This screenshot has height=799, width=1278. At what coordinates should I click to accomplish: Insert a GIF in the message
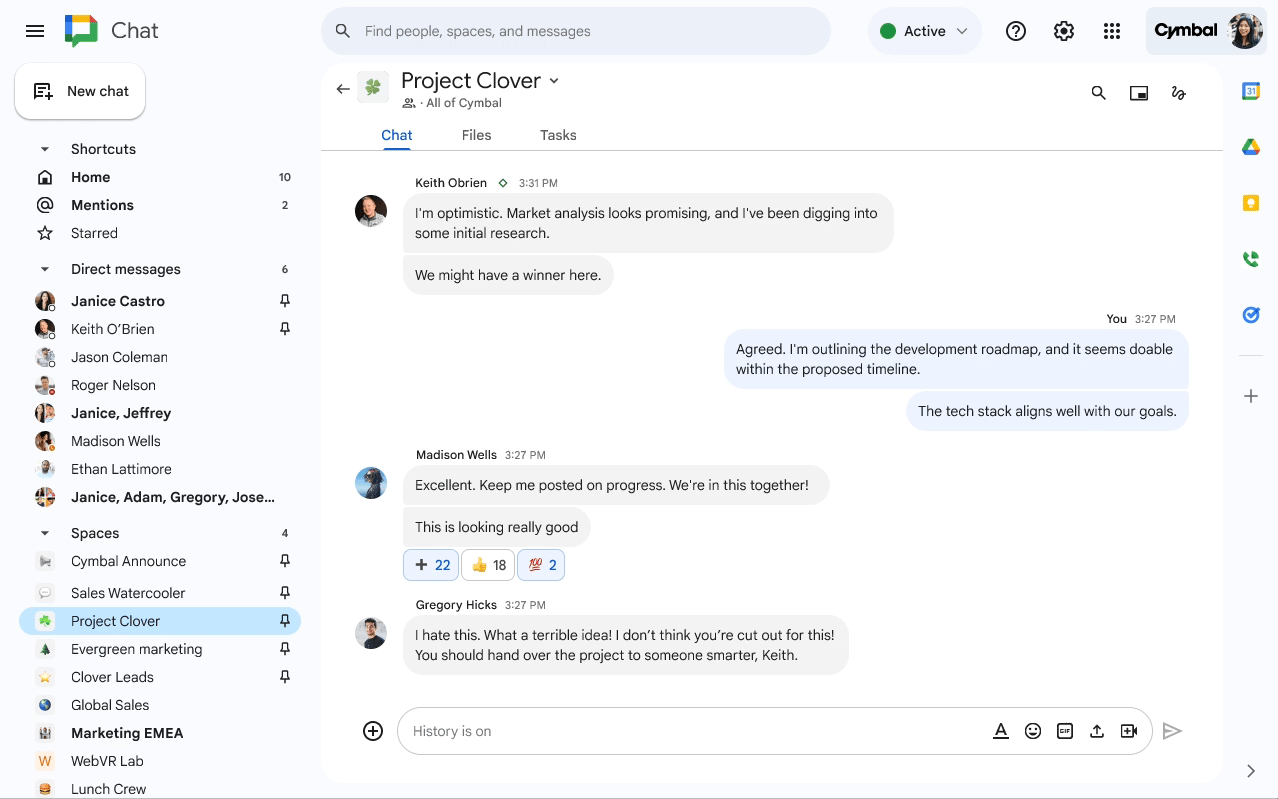click(x=1065, y=731)
